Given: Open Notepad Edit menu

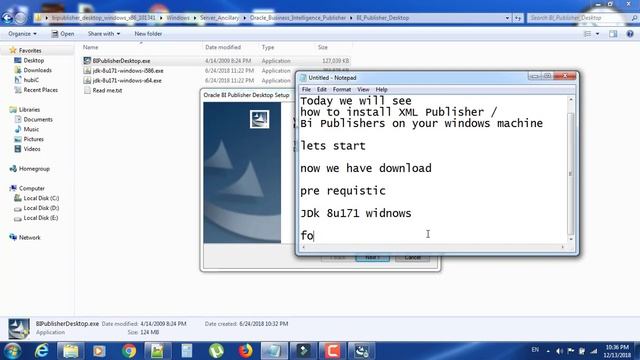Looking at the screenshot, I should point(322,89).
